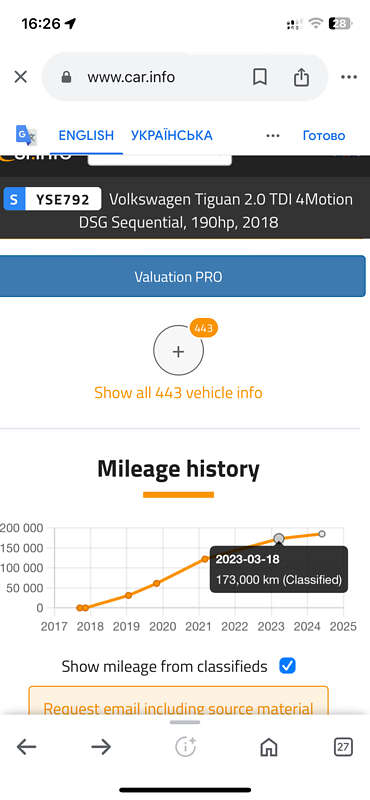Open browser three-dot overflow menu
This screenshot has height=800, width=370.
[x=349, y=77]
